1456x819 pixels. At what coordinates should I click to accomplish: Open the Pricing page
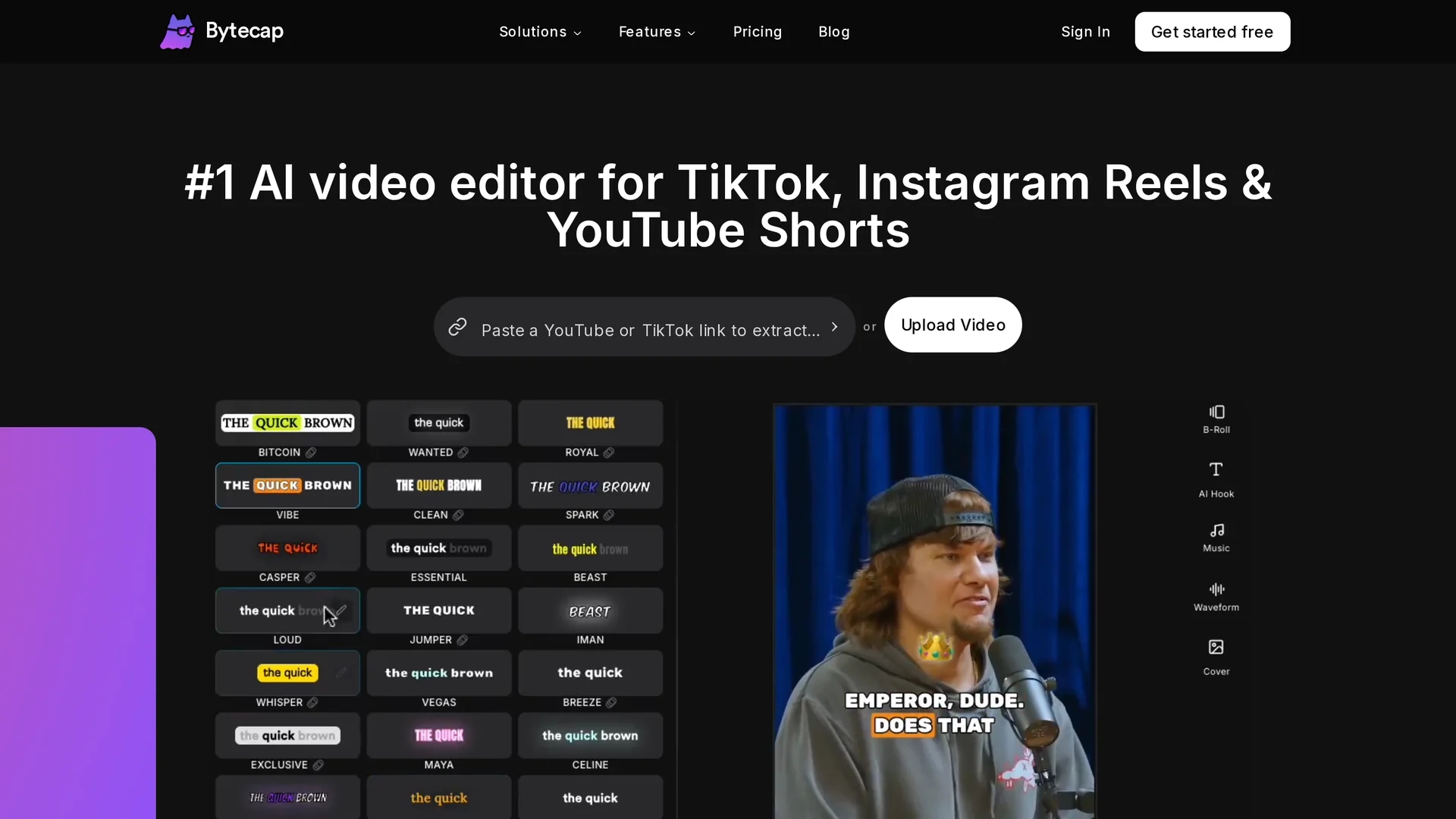[757, 32]
